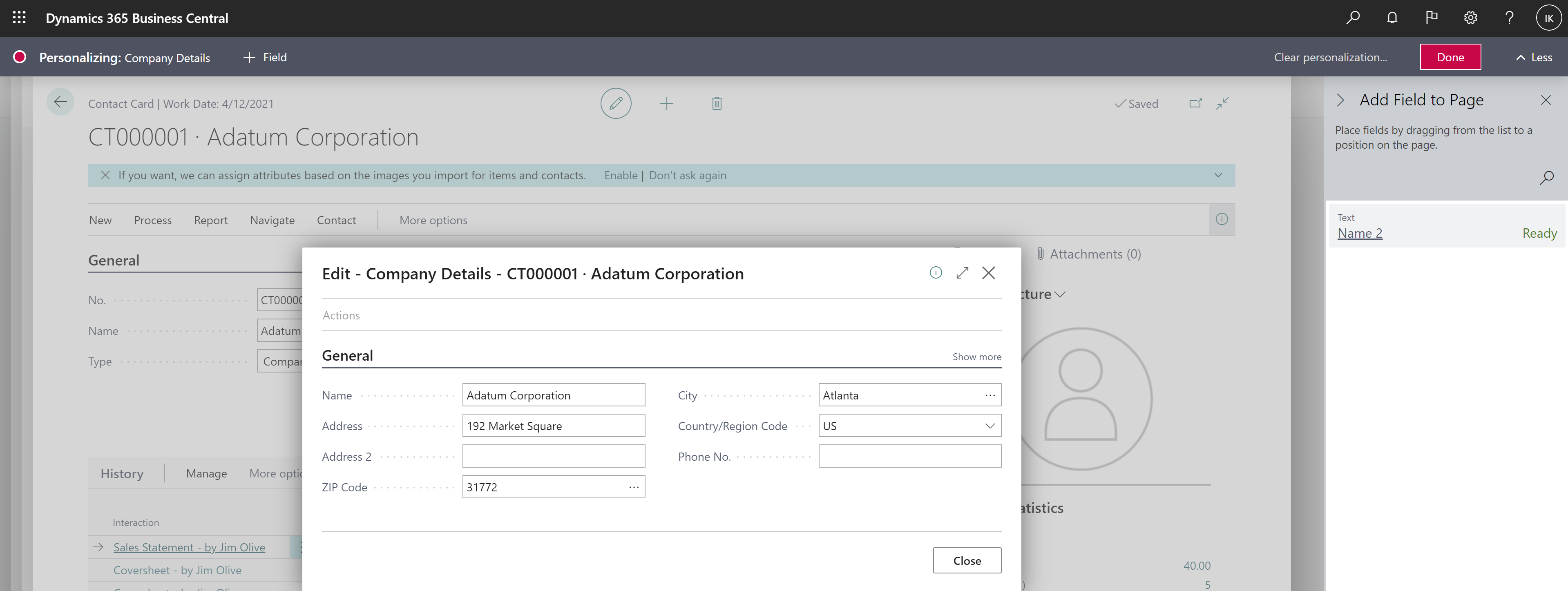1568x591 pixels.
Task: Open the Country/Region Code dropdown
Action: point(990,426)
